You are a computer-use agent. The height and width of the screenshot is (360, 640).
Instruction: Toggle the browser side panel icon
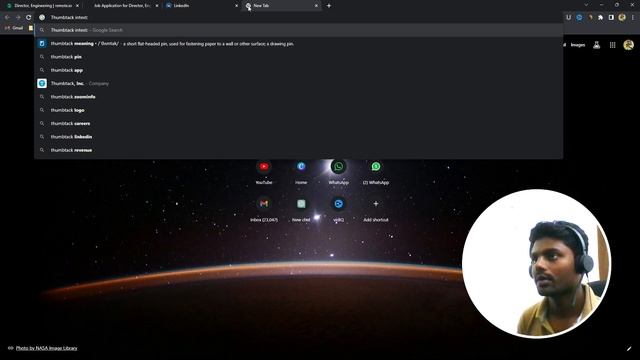point(611,18)
